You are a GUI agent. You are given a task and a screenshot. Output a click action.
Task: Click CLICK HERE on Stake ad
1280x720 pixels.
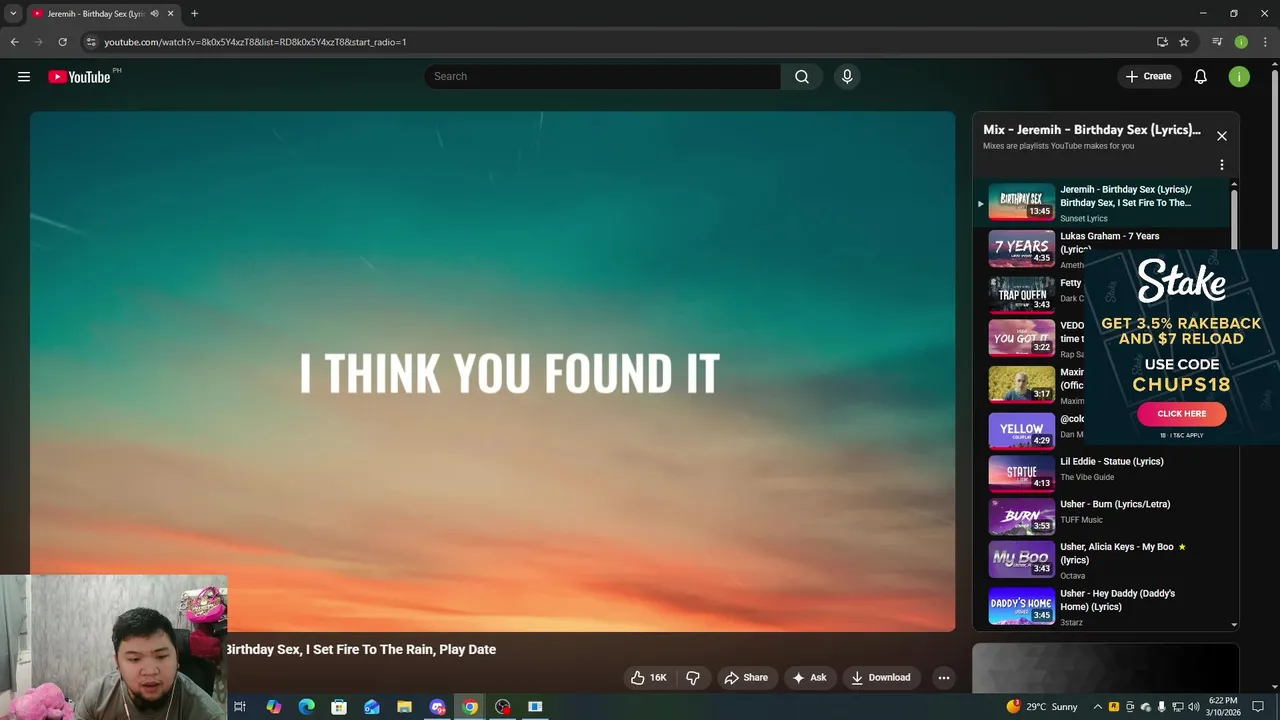1181,414
